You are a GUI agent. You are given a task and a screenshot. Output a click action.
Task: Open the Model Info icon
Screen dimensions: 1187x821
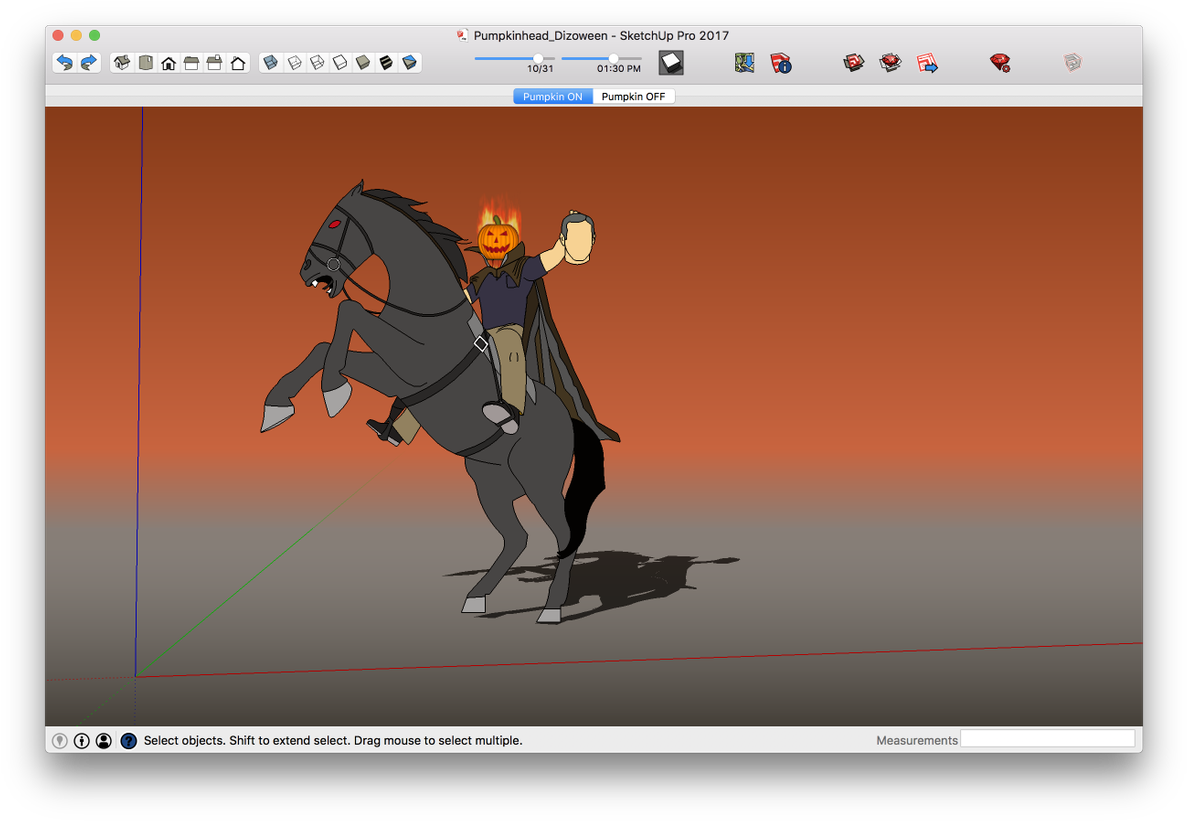(781, 63)
